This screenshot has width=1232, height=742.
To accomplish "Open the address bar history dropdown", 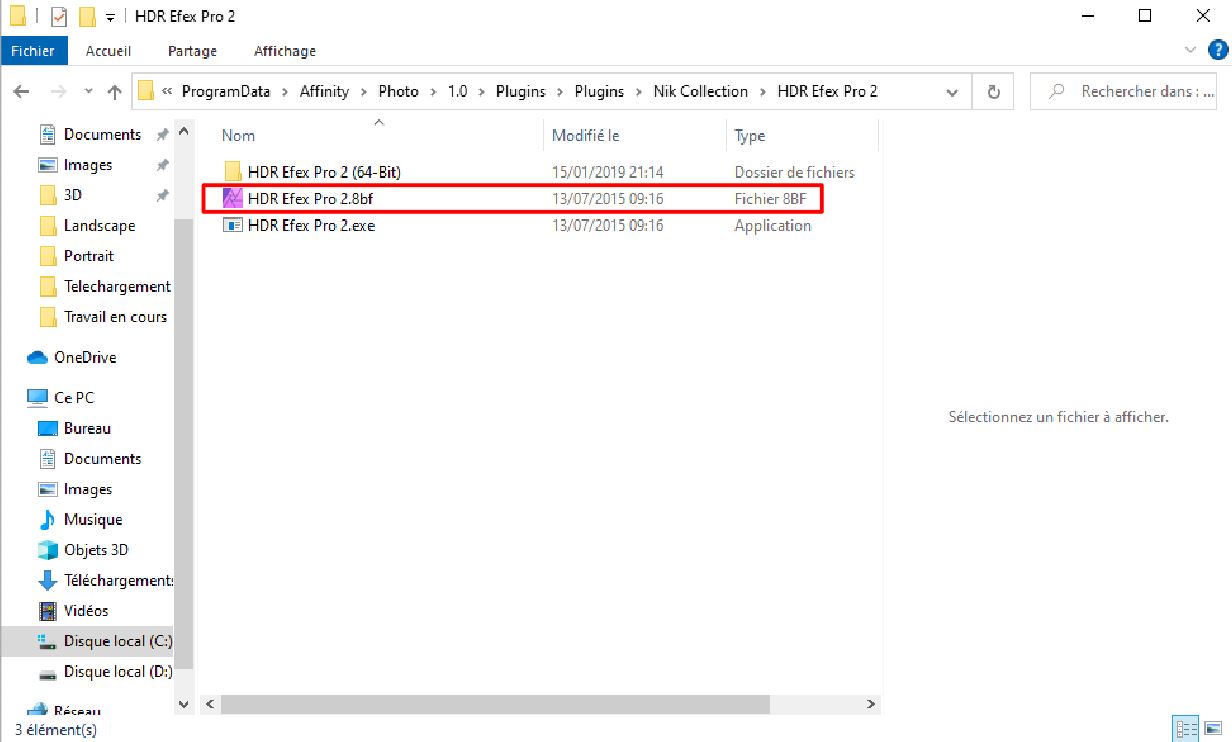I will [x=951, y=92].
